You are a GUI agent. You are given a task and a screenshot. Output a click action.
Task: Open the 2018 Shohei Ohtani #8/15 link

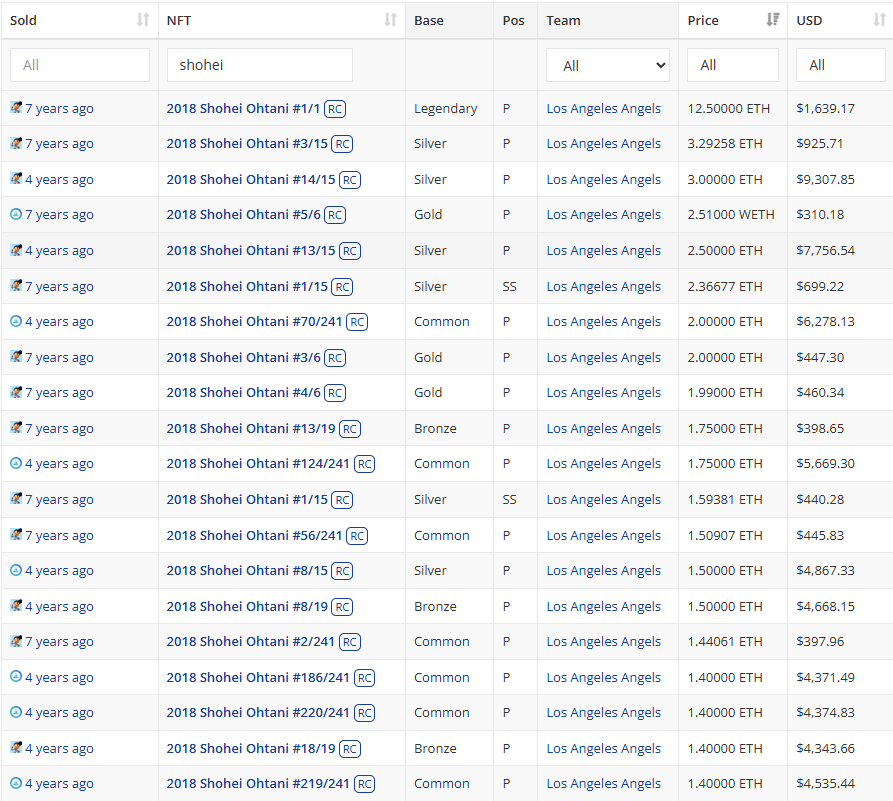click(247, 570)
